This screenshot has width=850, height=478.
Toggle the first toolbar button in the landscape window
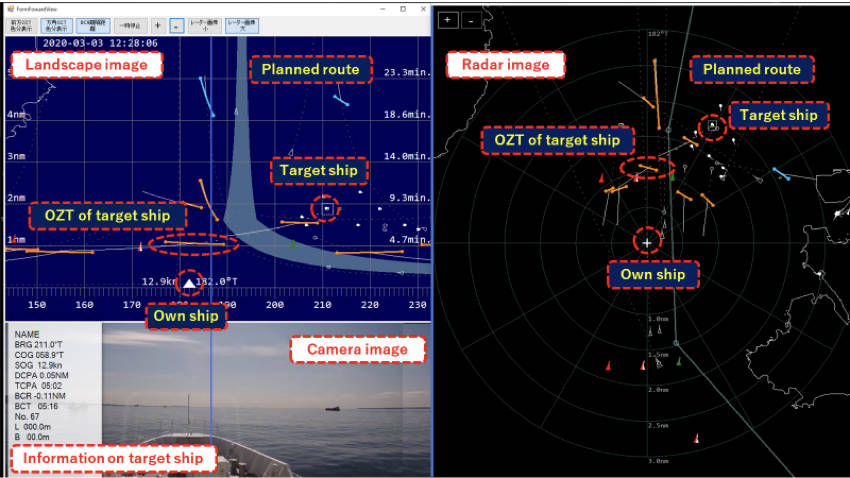[21, 26]
